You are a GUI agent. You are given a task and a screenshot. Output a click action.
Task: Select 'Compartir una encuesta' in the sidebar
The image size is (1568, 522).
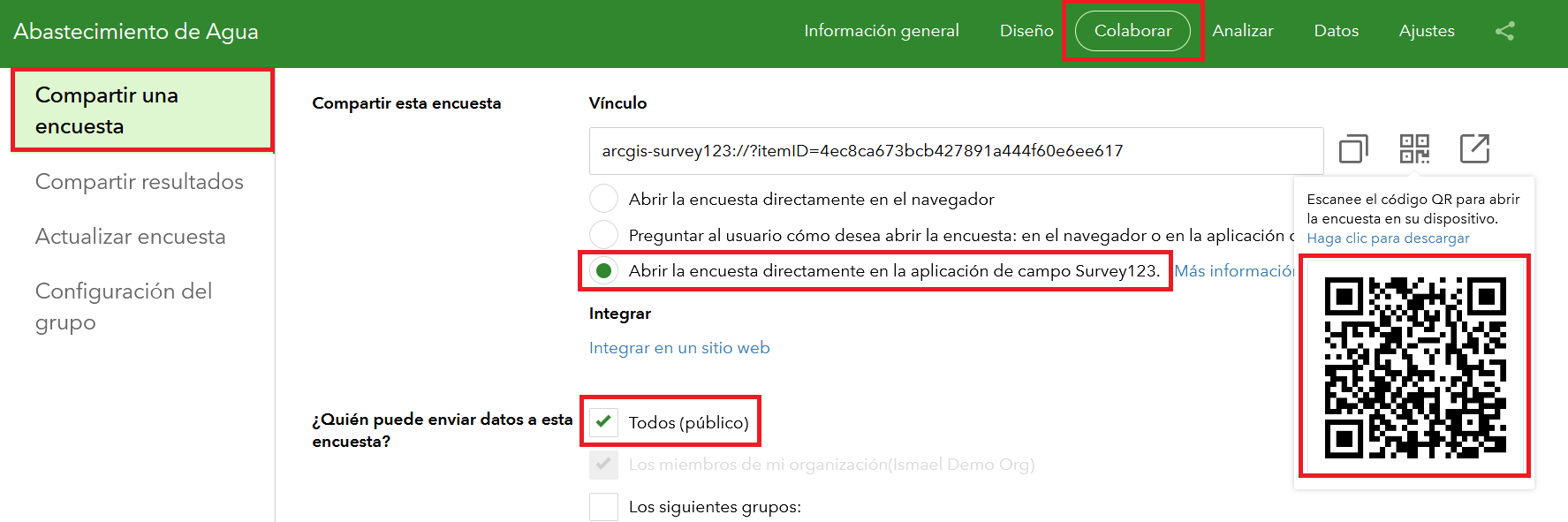point(142,110)
